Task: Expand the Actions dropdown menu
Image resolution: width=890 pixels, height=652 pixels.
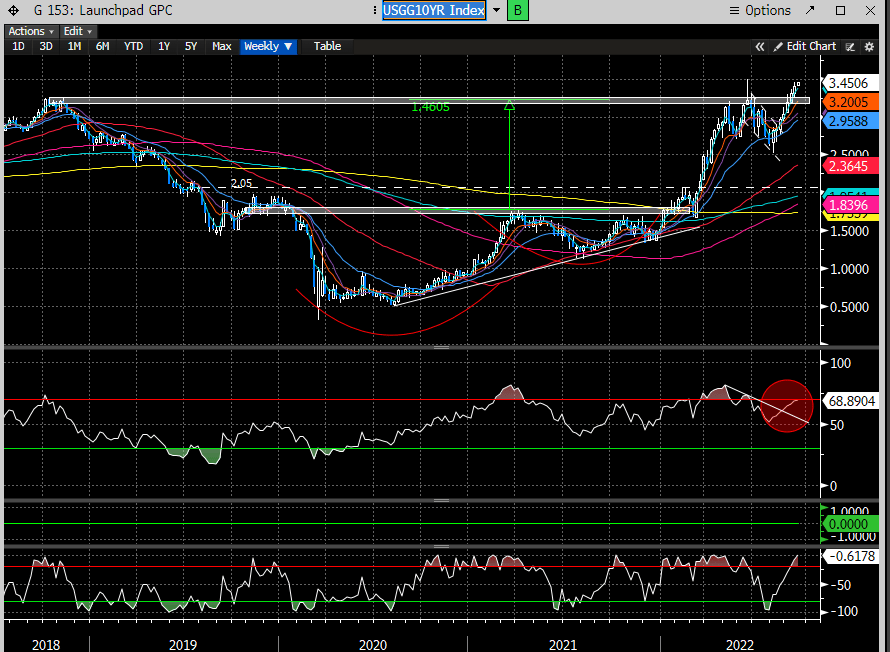Action: point(31,31)
